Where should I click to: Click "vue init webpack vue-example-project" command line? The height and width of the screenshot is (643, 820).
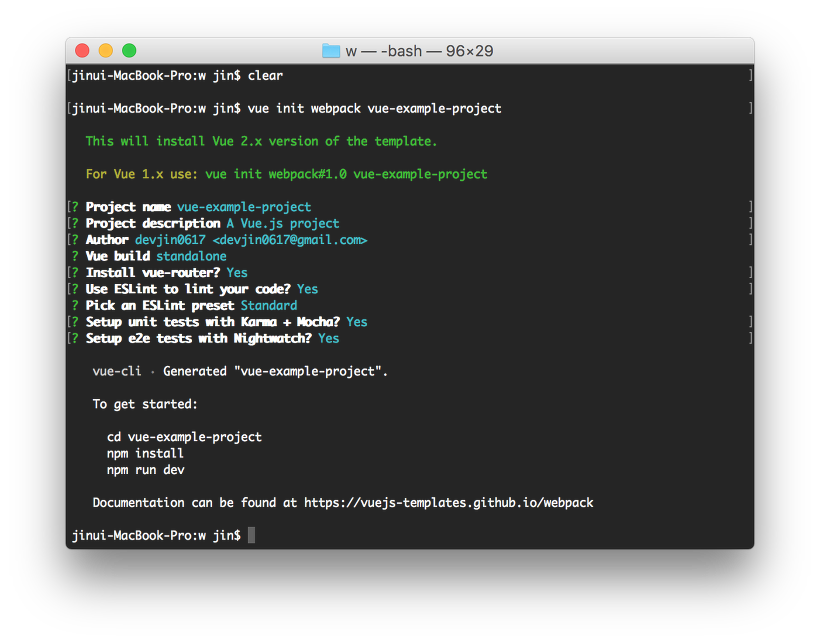(374, 109)
